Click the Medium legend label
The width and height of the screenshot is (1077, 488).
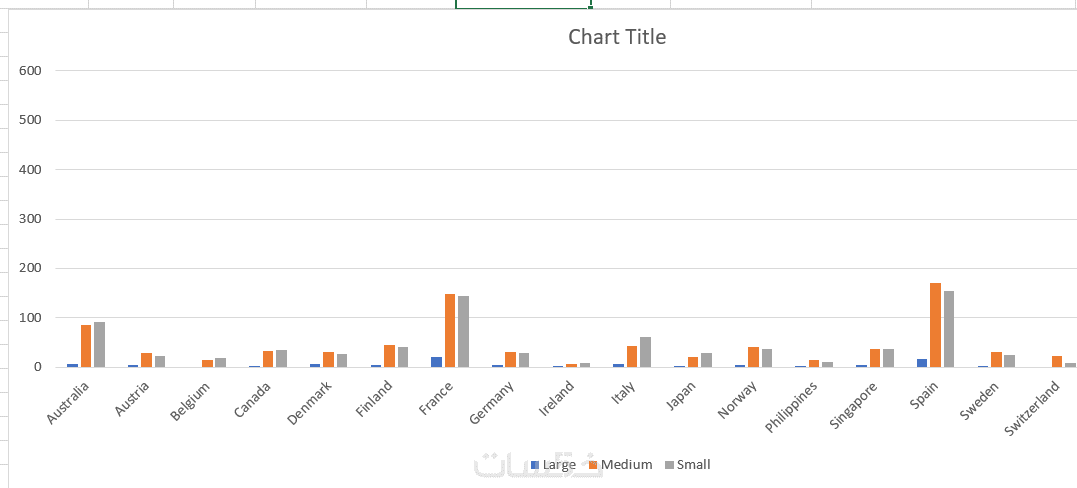626,465
